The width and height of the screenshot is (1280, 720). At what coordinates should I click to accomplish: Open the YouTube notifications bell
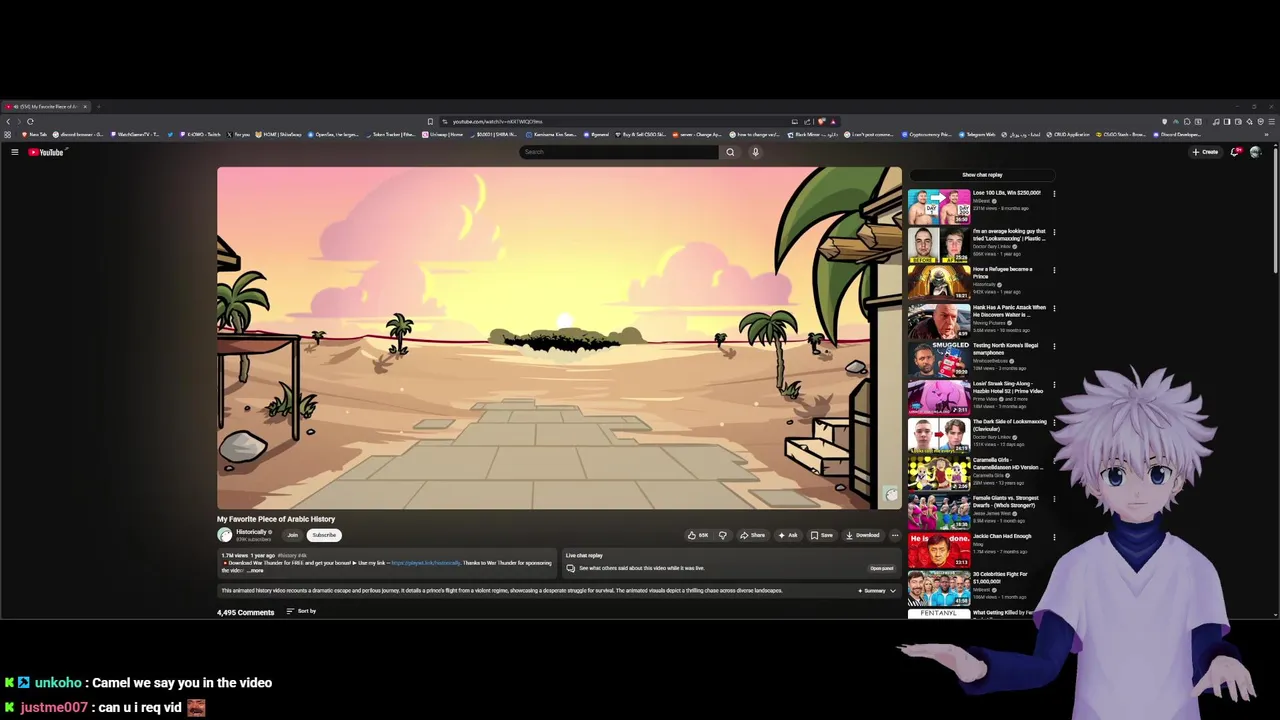point(1235,152)
